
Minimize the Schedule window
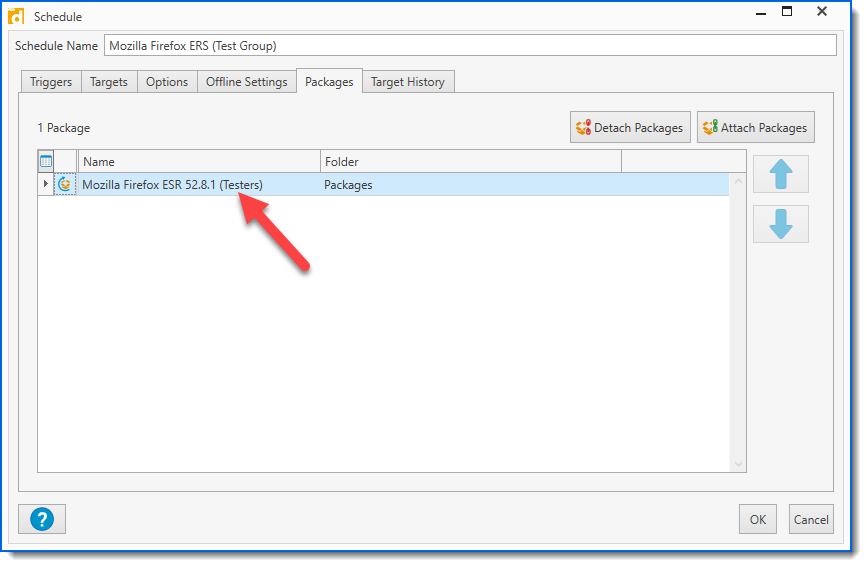[761, 12]
